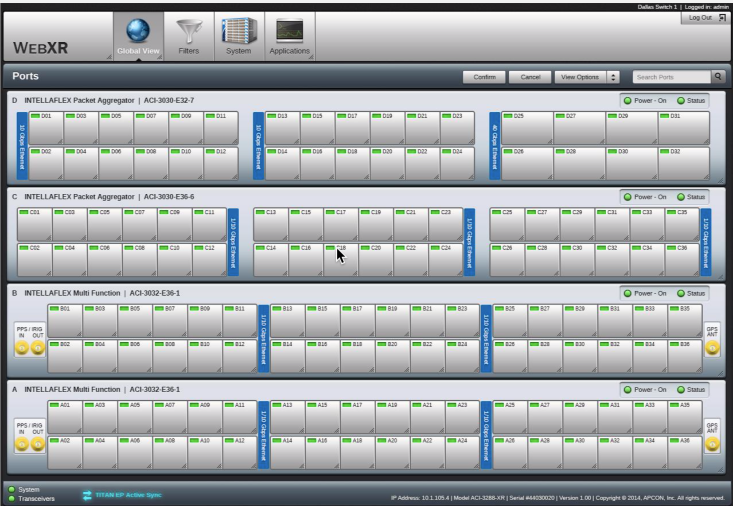The width and height of the screenshot is (733, 506).
Task: Open the Filters funnel icon
Action: (189, 31)
